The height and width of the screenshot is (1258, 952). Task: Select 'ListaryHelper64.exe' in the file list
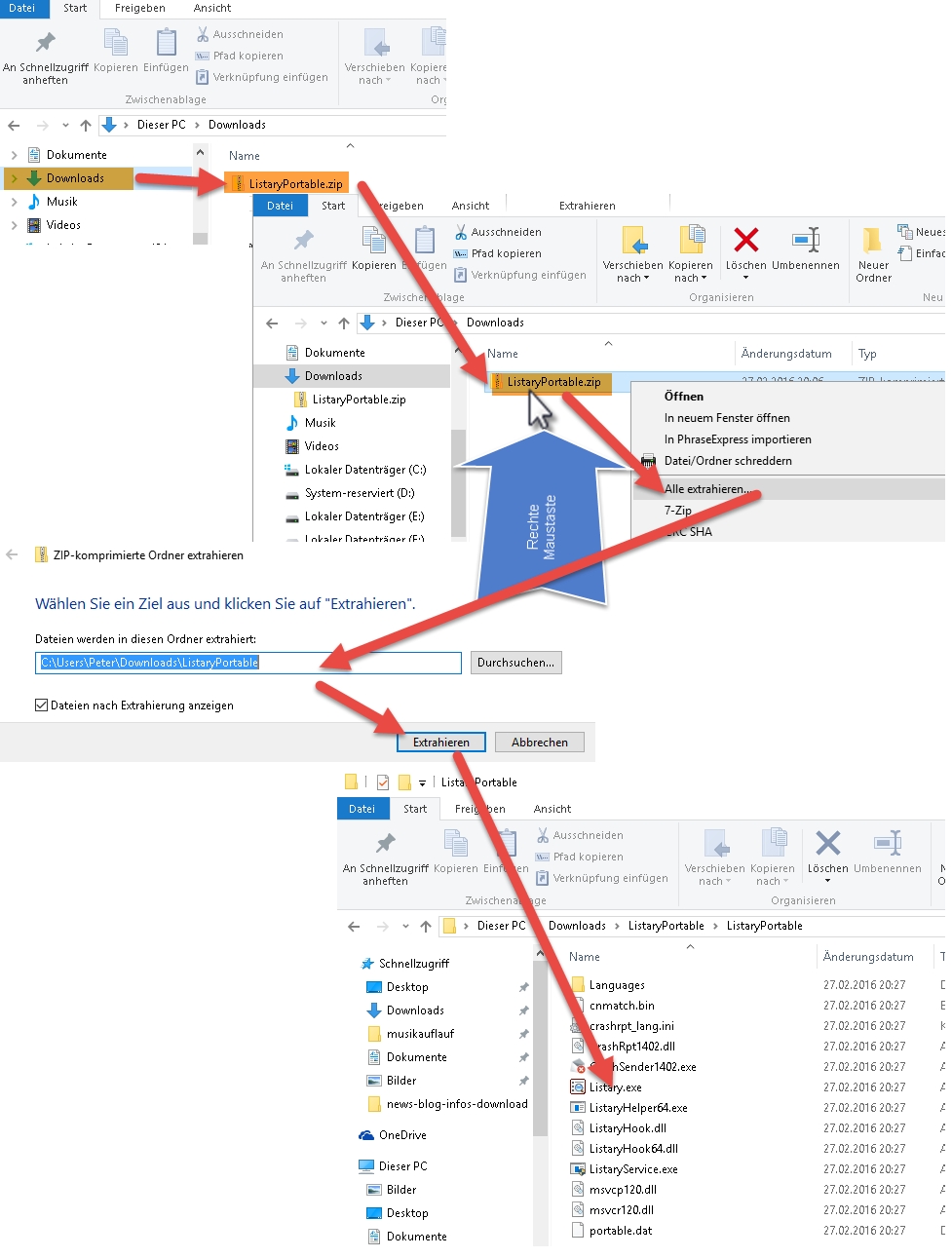[x=628, y=1108]
